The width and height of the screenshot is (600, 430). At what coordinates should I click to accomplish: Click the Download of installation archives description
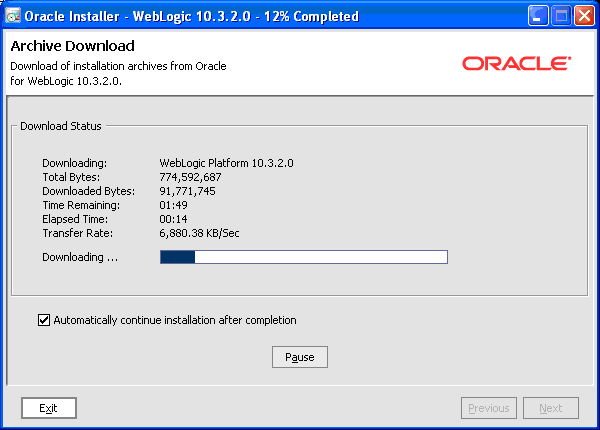pos(118,73)
